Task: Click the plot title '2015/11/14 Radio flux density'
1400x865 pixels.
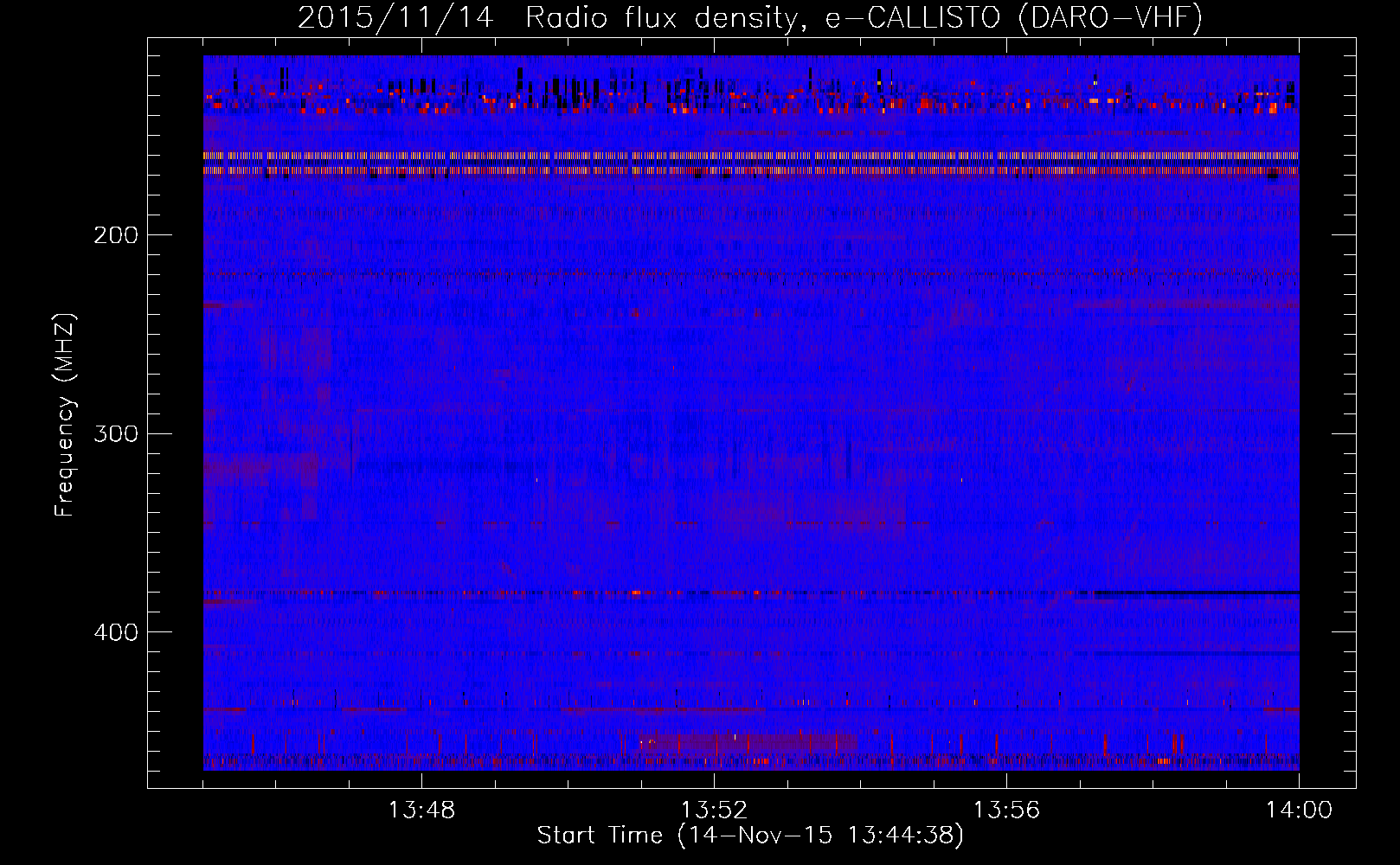Action: coord(750,17)
